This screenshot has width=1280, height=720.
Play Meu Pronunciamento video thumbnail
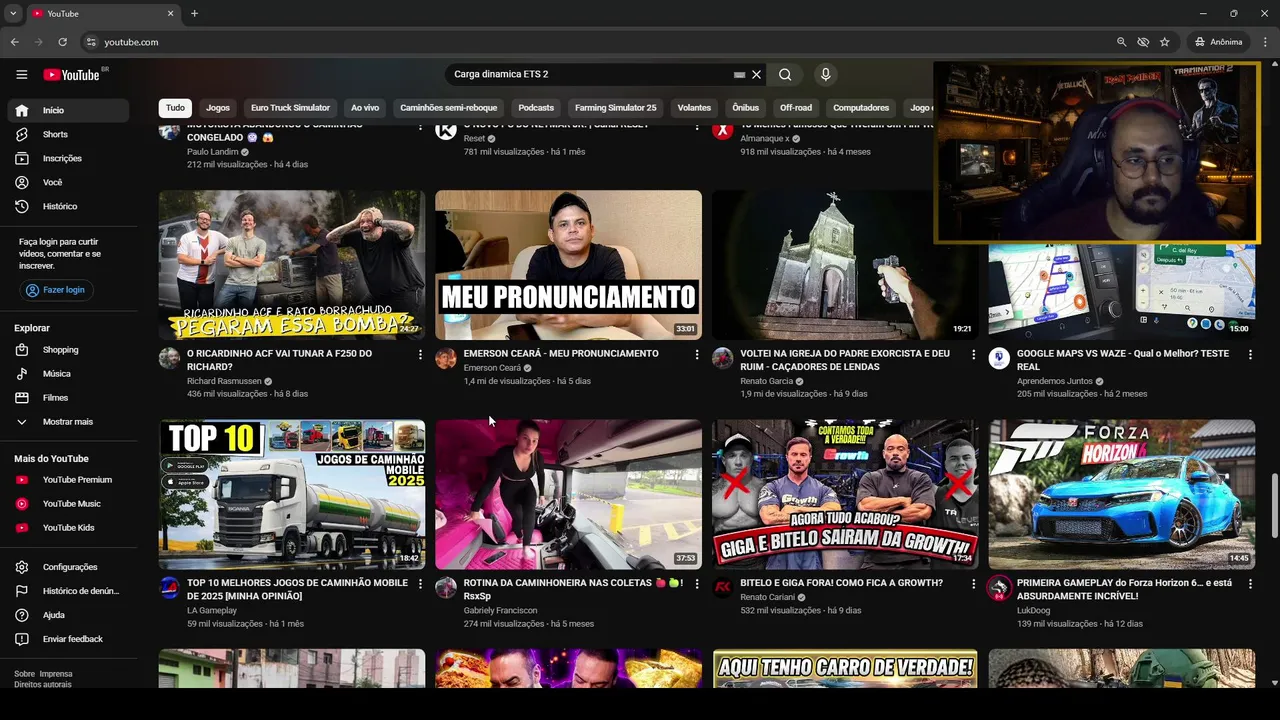pyautogui.click(x=568, y=265)
